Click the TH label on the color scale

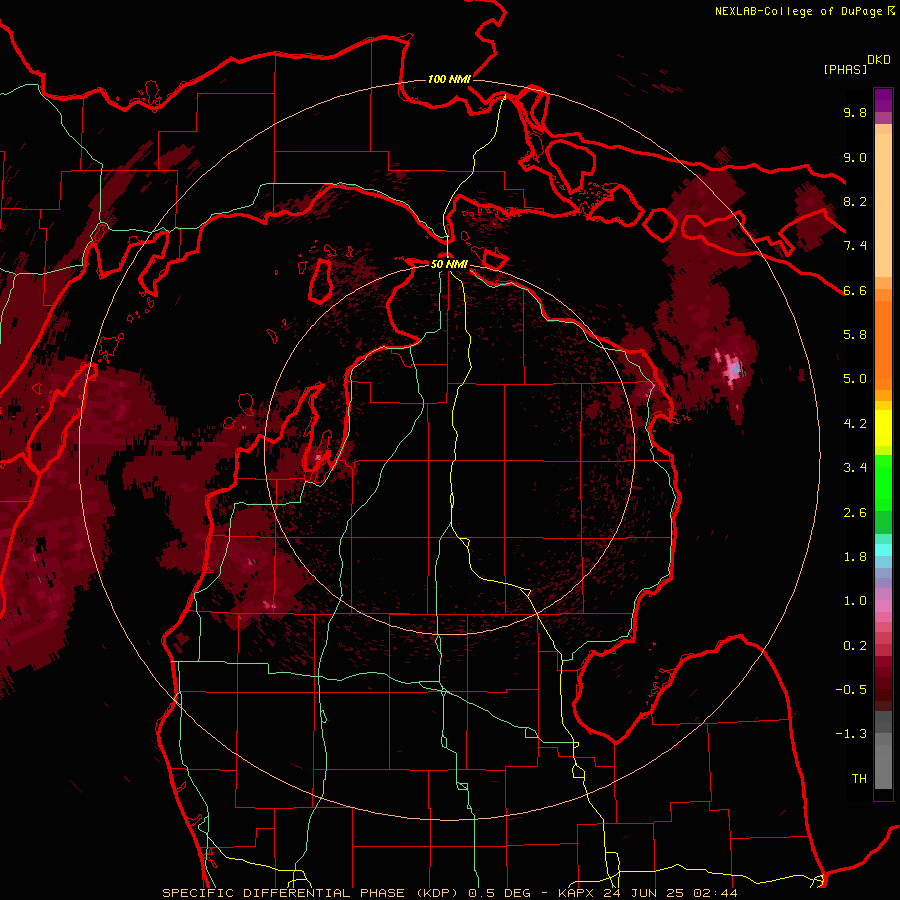(x=859, y=779)
